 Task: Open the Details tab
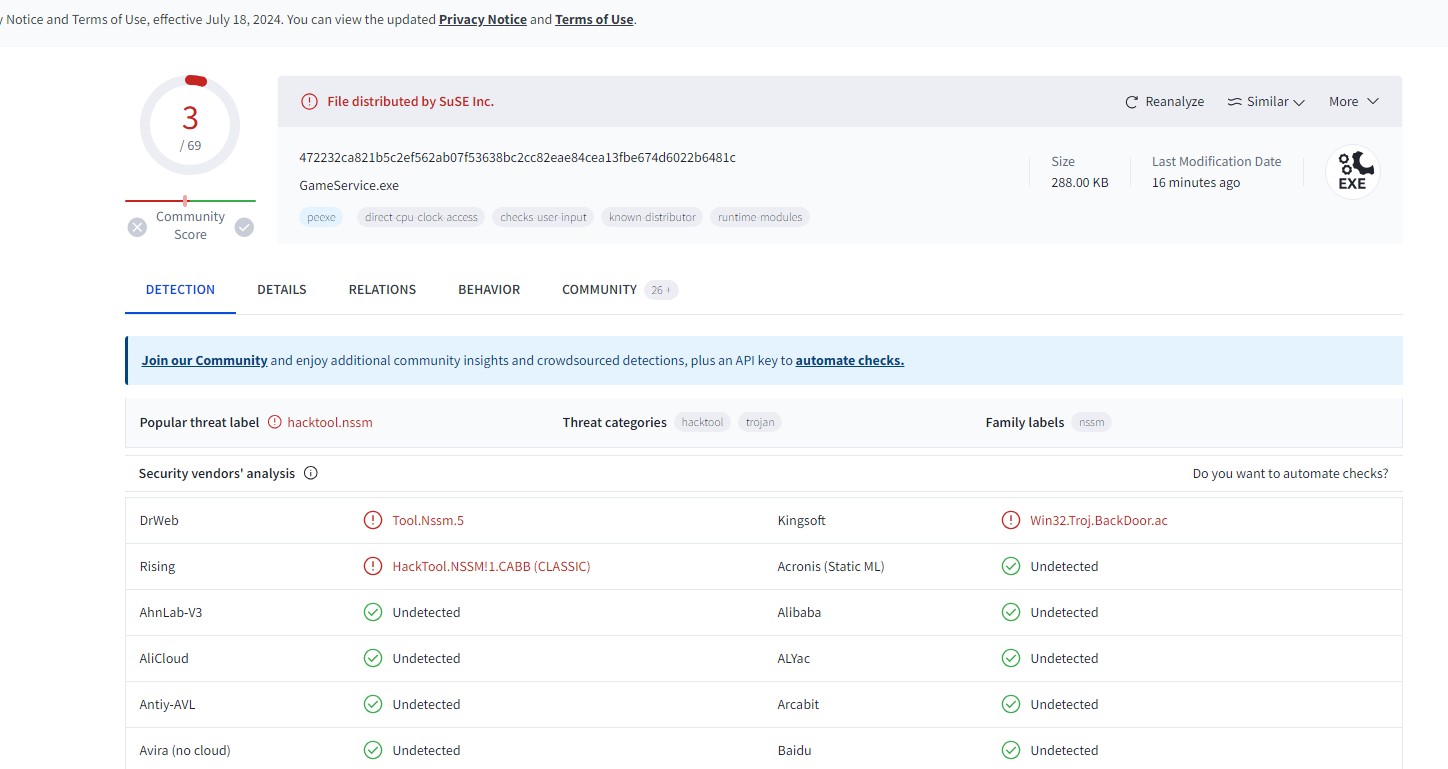282,290
